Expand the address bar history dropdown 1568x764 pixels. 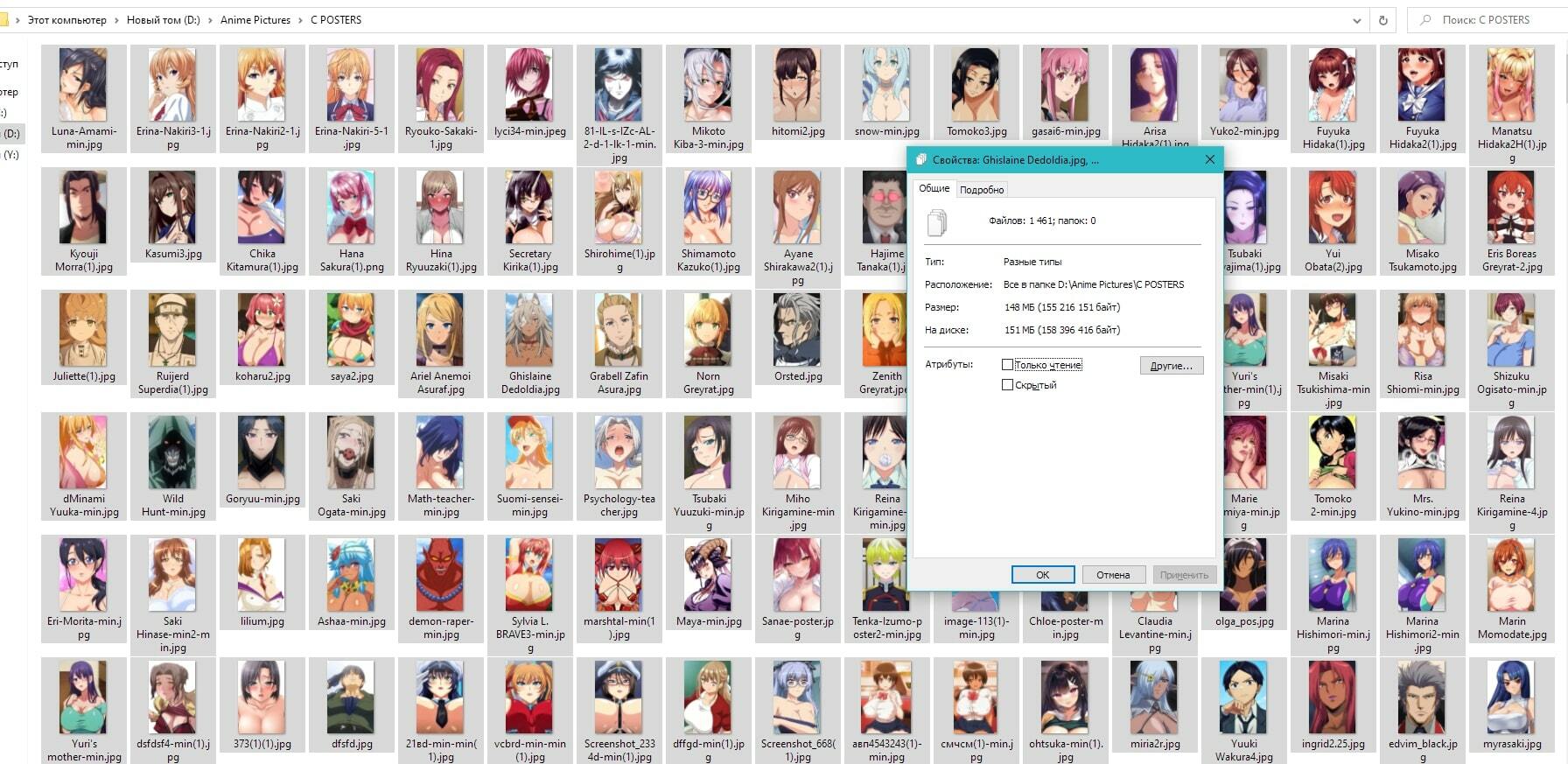[1356, 20]
